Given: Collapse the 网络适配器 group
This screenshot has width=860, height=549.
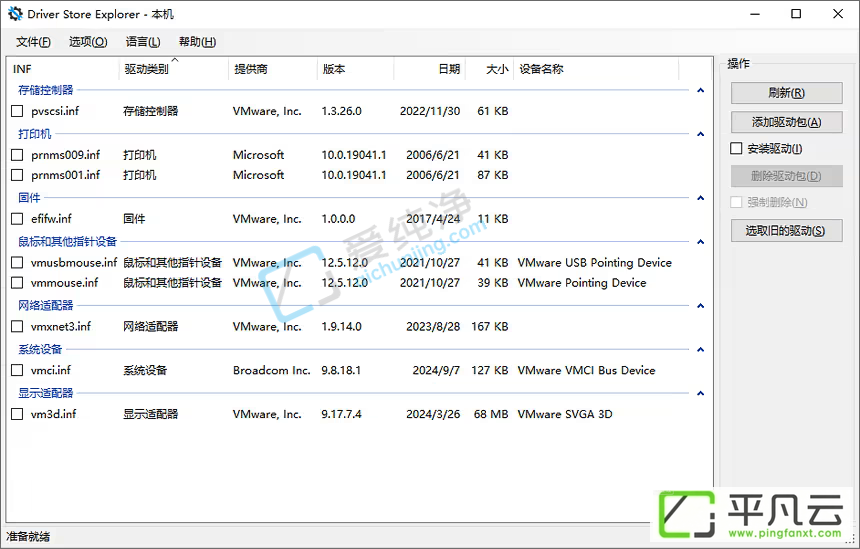Looking at the screenshot, I should pos(700,305).
